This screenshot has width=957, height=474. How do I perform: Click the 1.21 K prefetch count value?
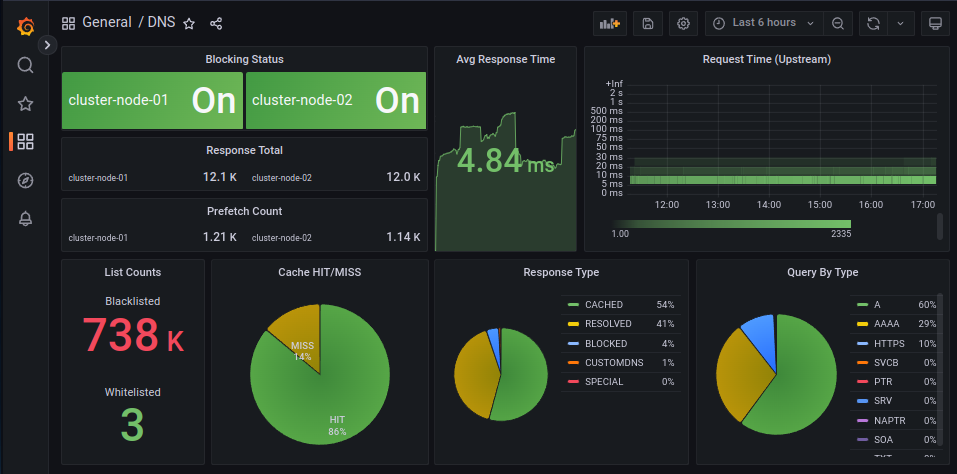pyautogui.click(x=220, y=237)
